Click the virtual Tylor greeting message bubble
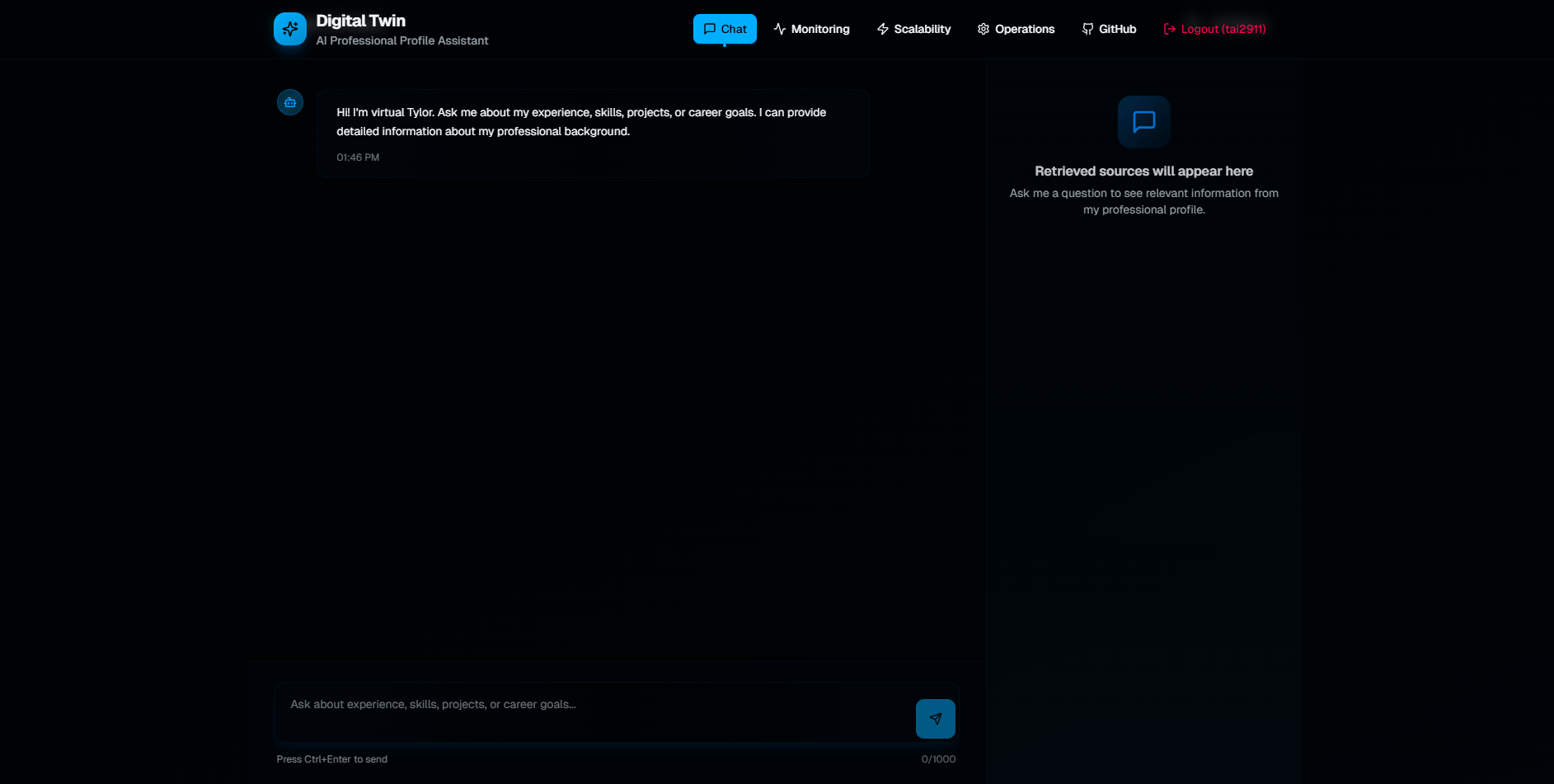 (592, 132)
